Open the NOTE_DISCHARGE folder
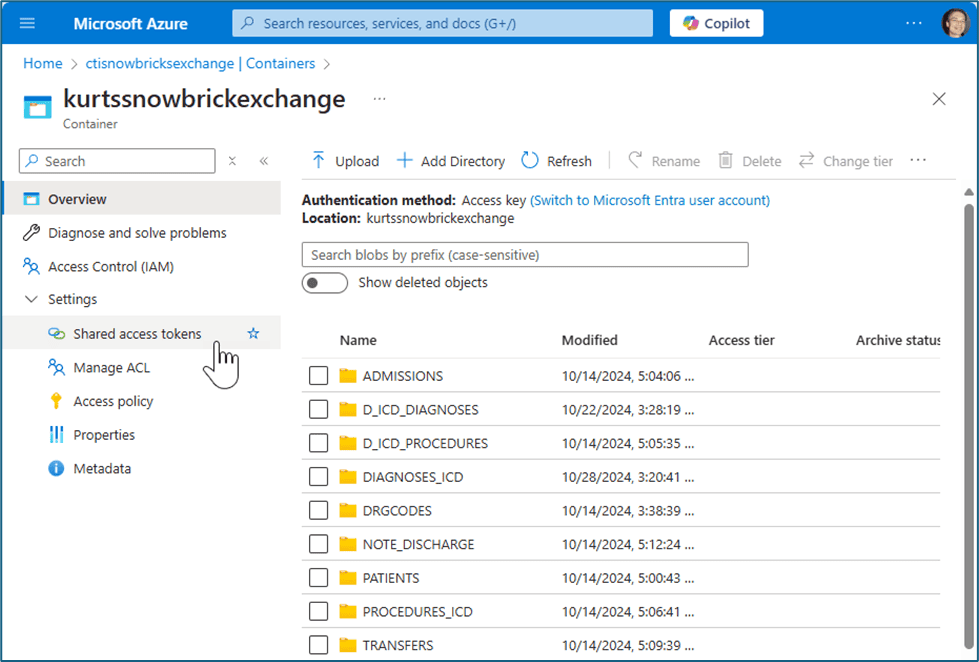 418,545
